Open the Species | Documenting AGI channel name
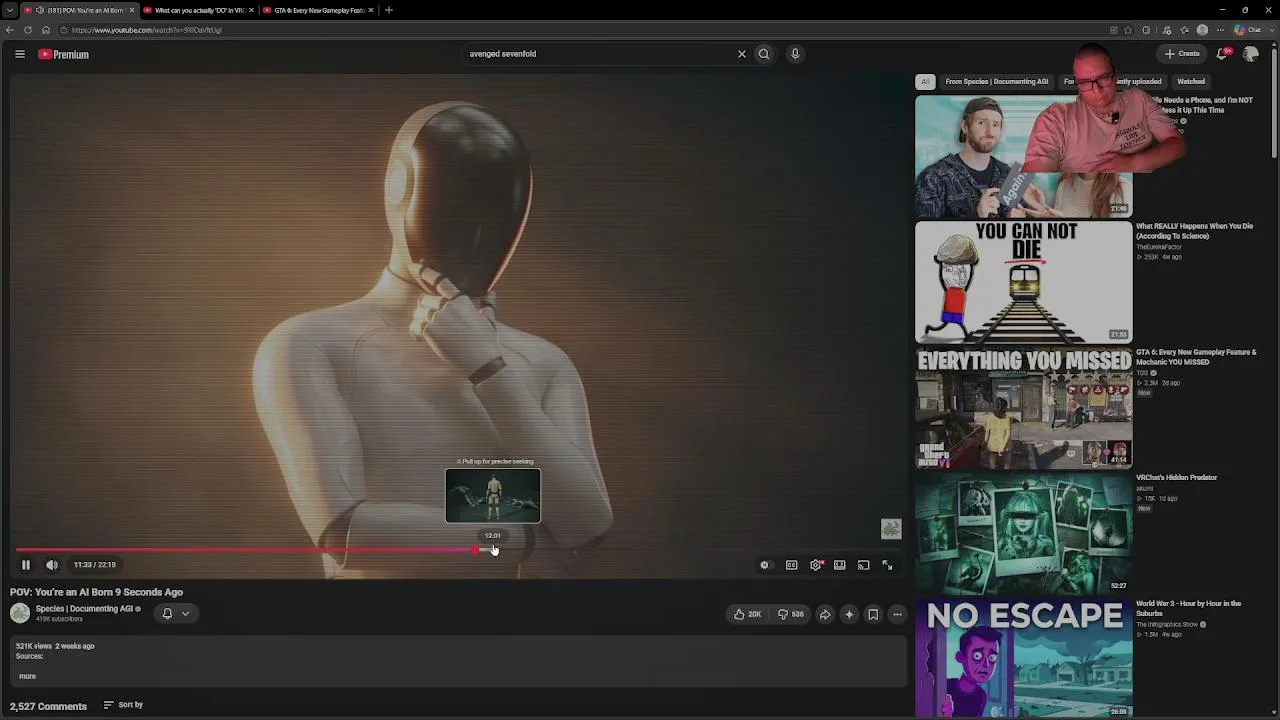 pos(84,609)
